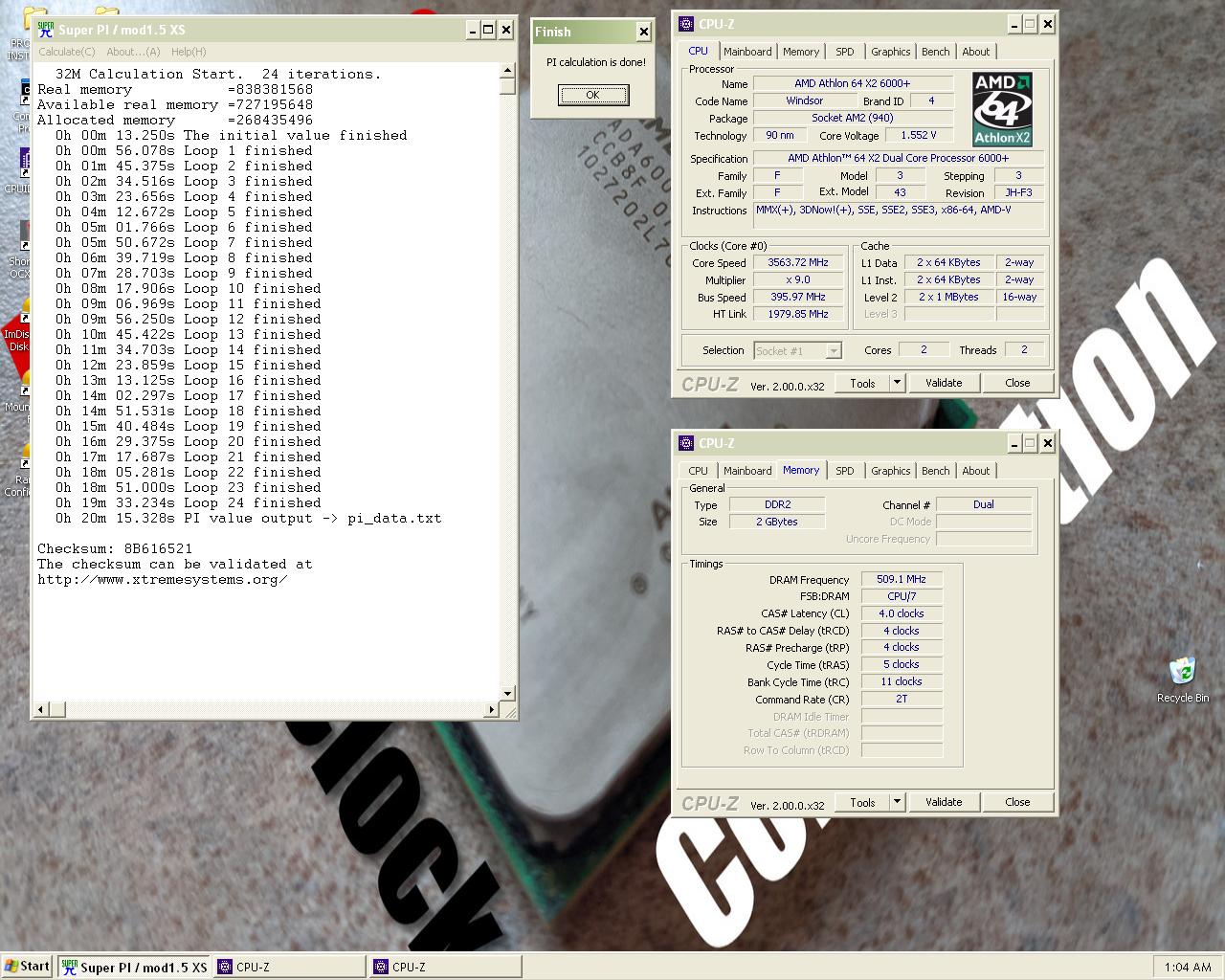
Task: Click OK in the Finish dialog
Action: (593, 95)
